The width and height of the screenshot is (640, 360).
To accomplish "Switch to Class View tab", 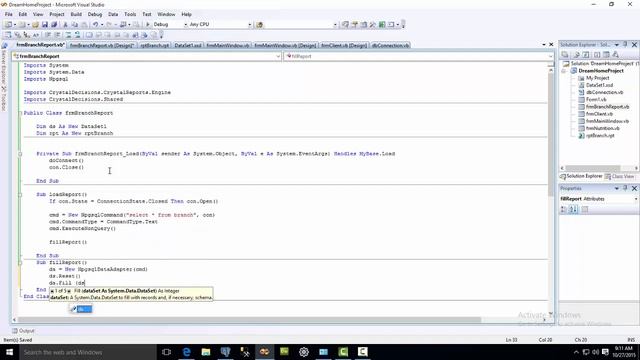I will [x=620, y=176].
